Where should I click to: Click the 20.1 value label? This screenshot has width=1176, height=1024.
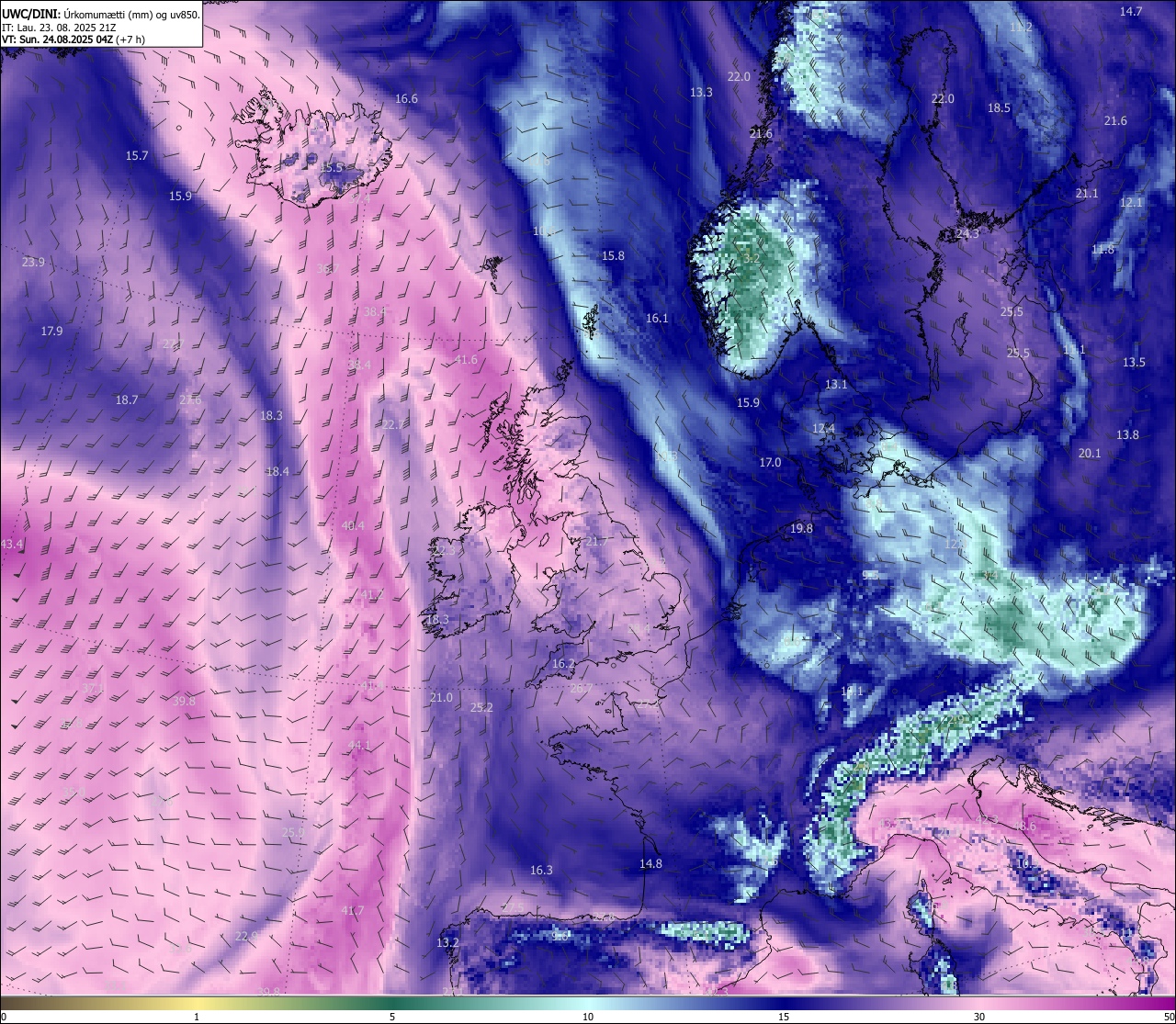1090,454
